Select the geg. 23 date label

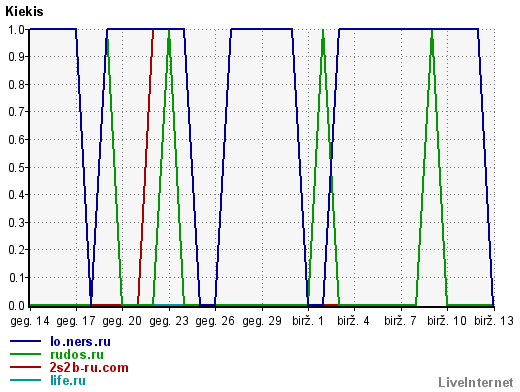tap(169, 321)
